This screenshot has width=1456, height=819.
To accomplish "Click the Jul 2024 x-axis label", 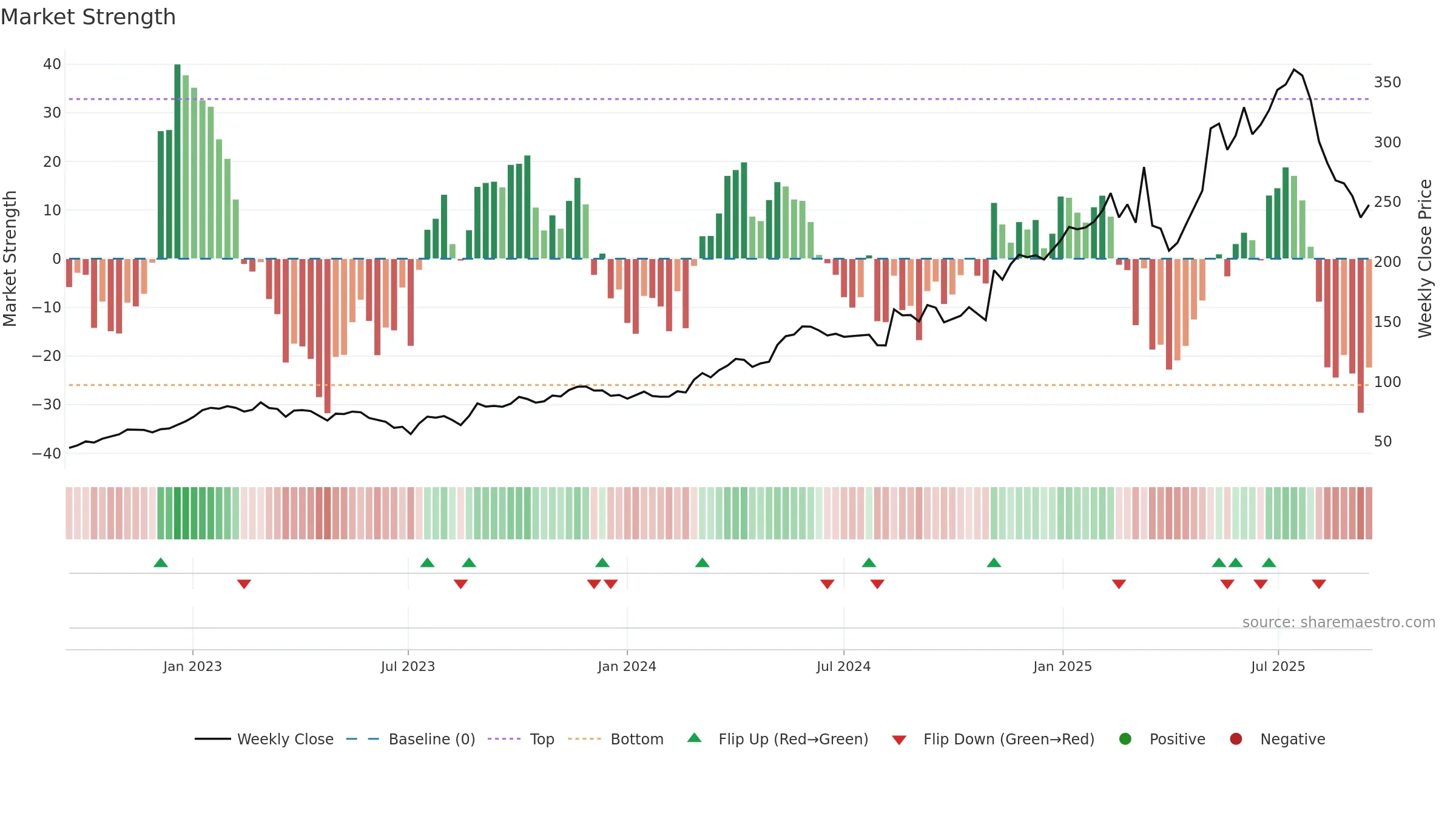I will coord(843,666).
